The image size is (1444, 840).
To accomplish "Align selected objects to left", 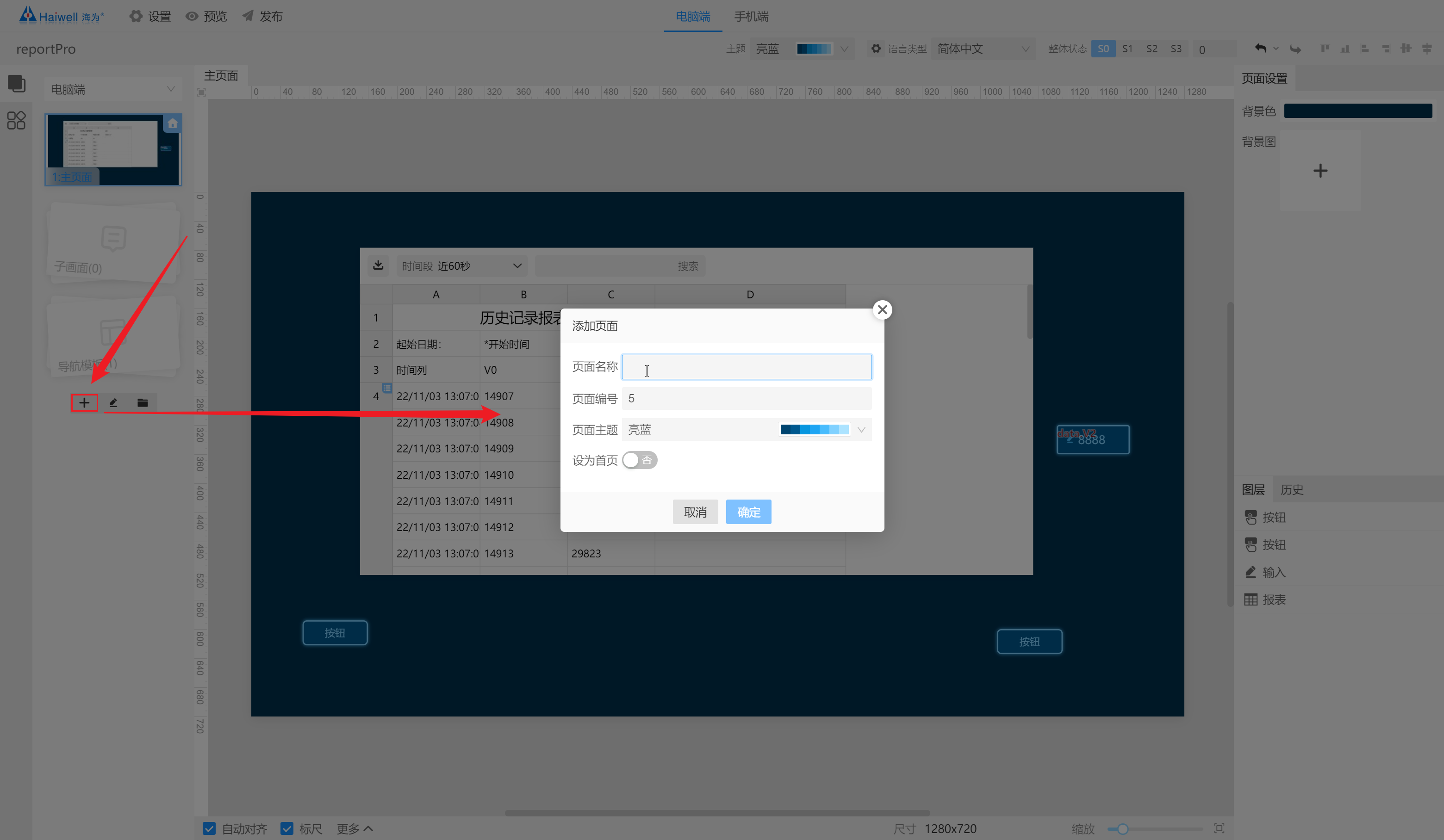I will (x=1365, y=49).
